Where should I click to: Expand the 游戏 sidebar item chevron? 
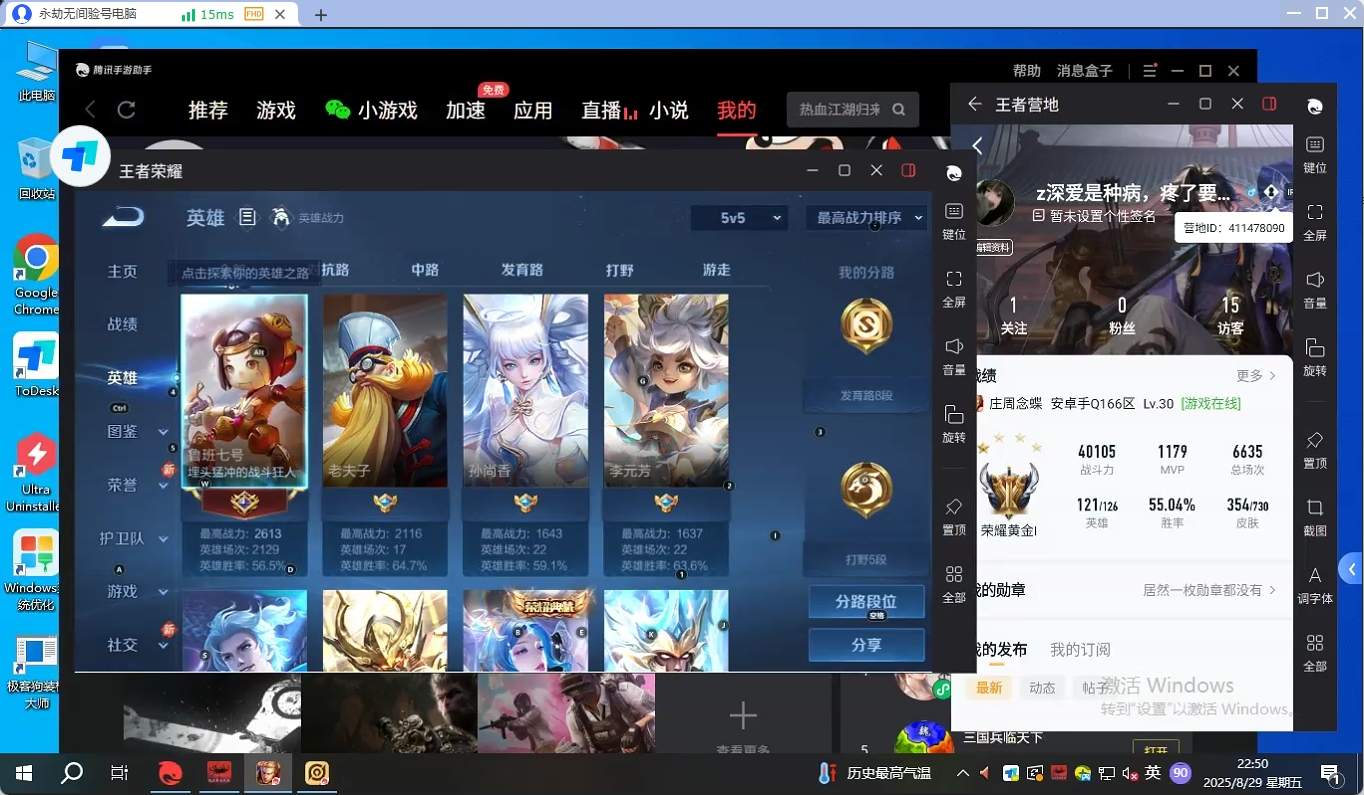pos(163,592)
